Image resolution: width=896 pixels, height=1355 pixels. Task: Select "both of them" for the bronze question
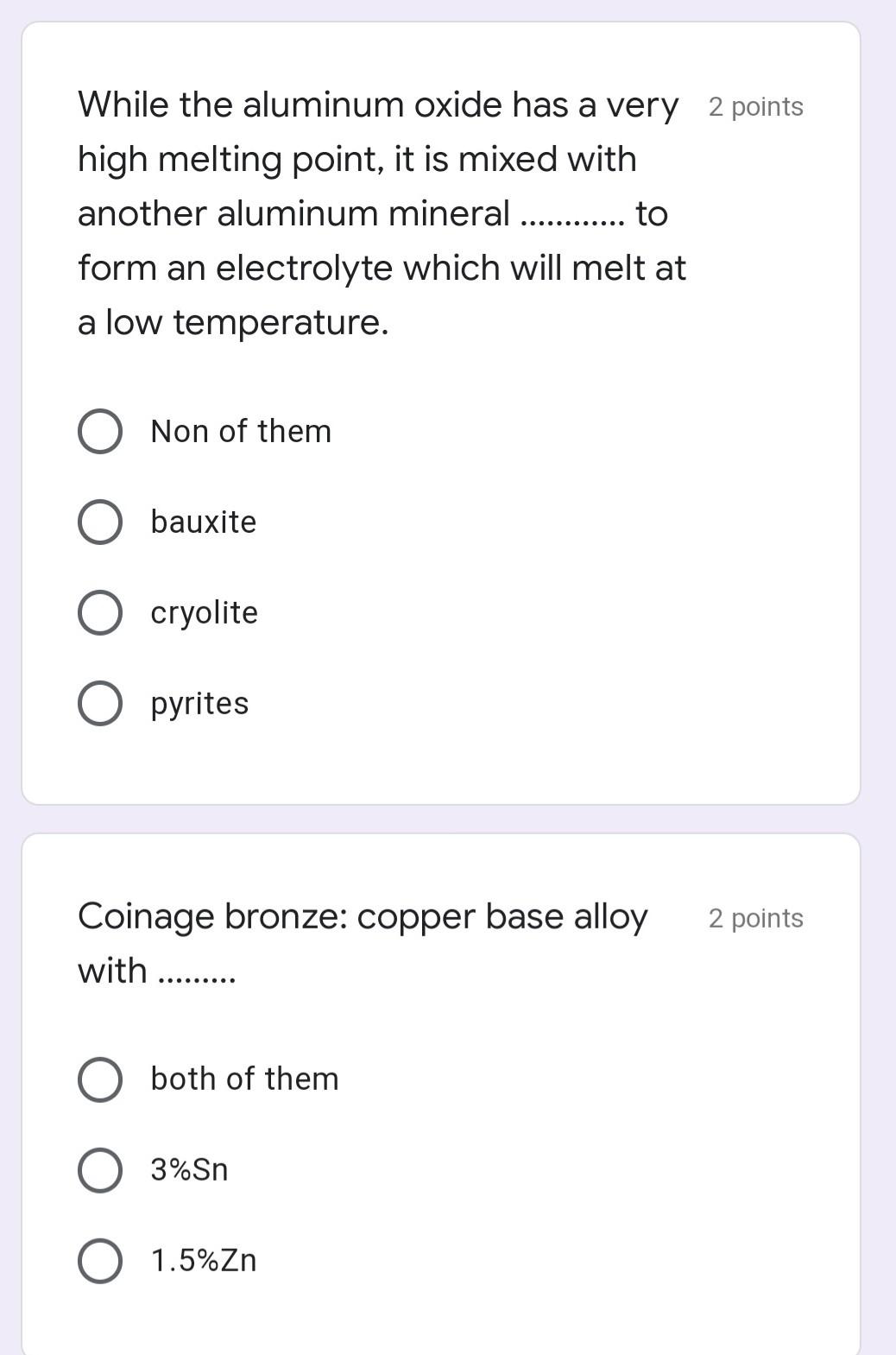[244, 1079]
